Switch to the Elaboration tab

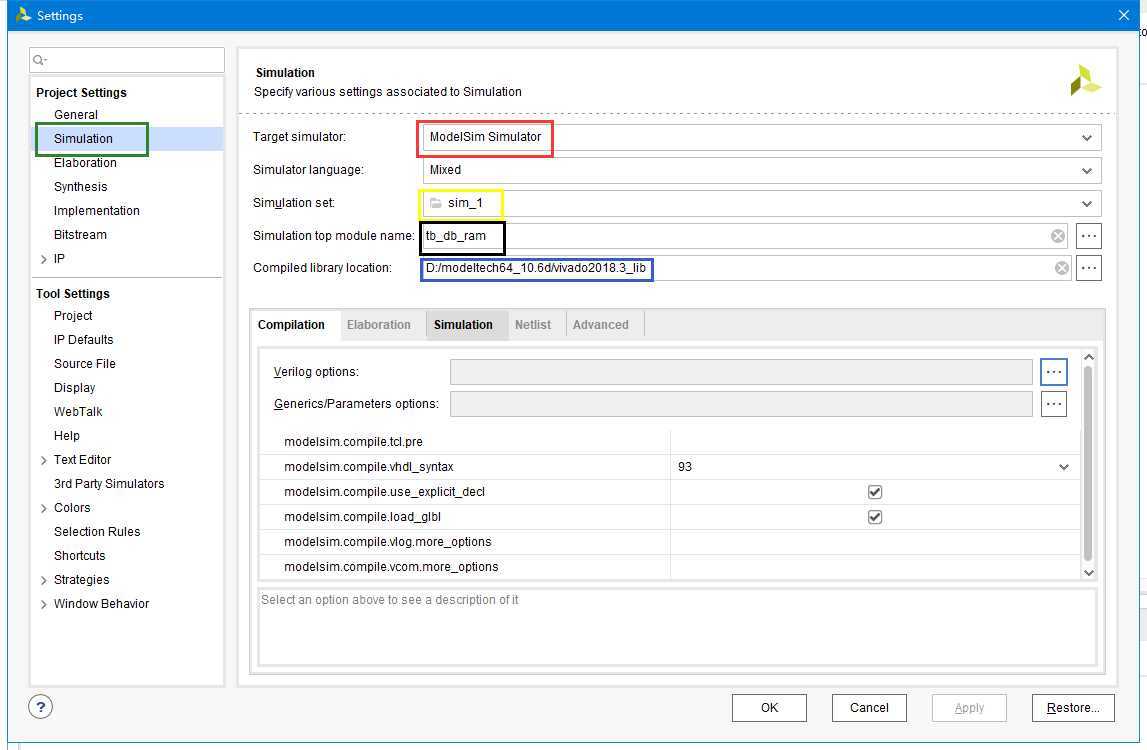(x=378, y=325)
